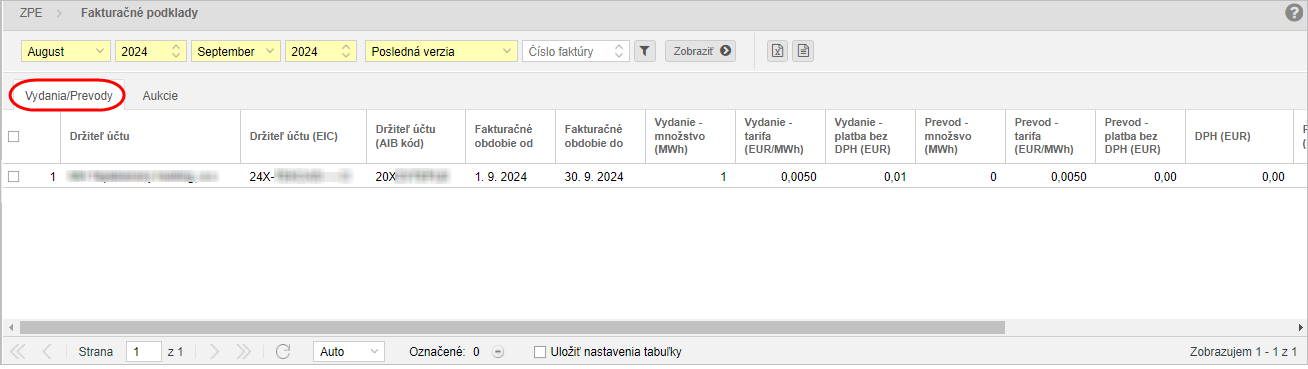Enable Uložiť nastavenia tabuľky checkbox
This screenshot has width=1308, height=369.
tap(540, 352)
